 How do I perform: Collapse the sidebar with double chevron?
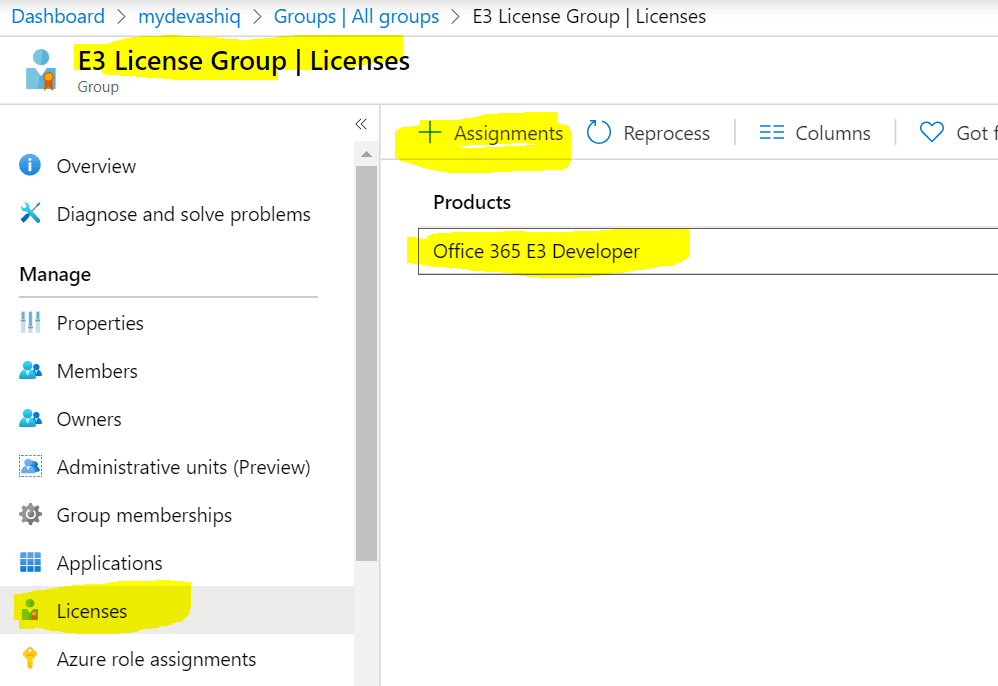click(x=361, y=124)
